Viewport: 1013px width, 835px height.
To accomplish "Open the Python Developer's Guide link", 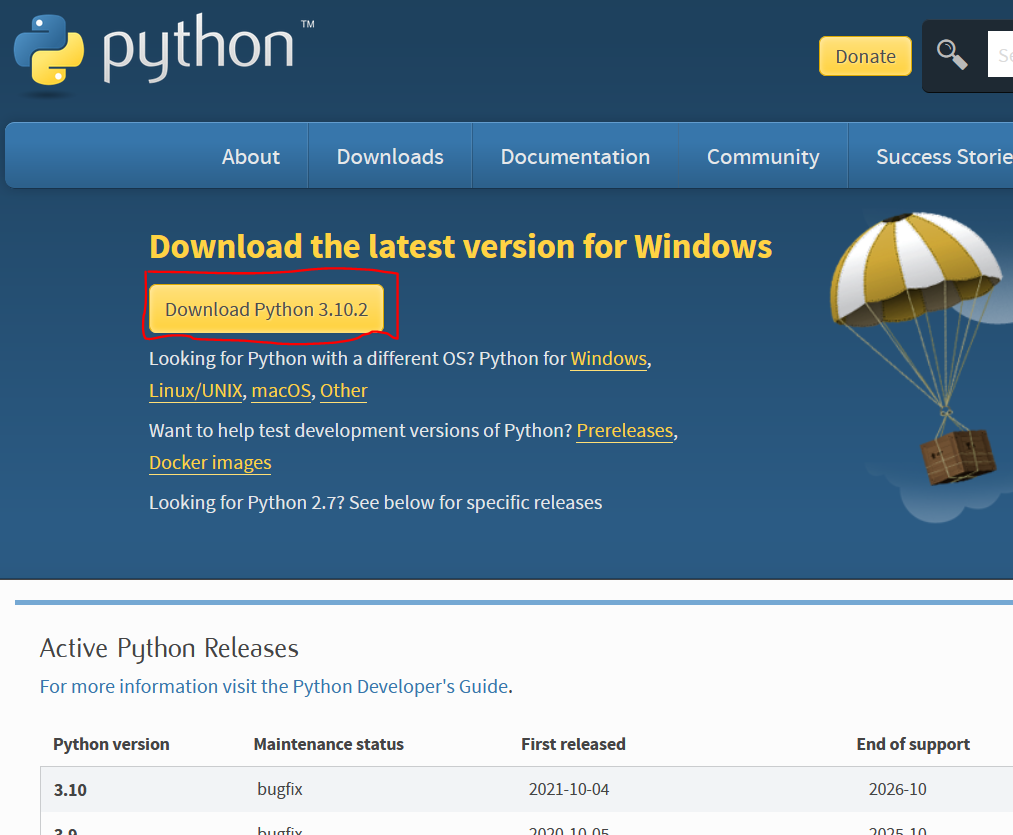I will (x=398, y=686).
